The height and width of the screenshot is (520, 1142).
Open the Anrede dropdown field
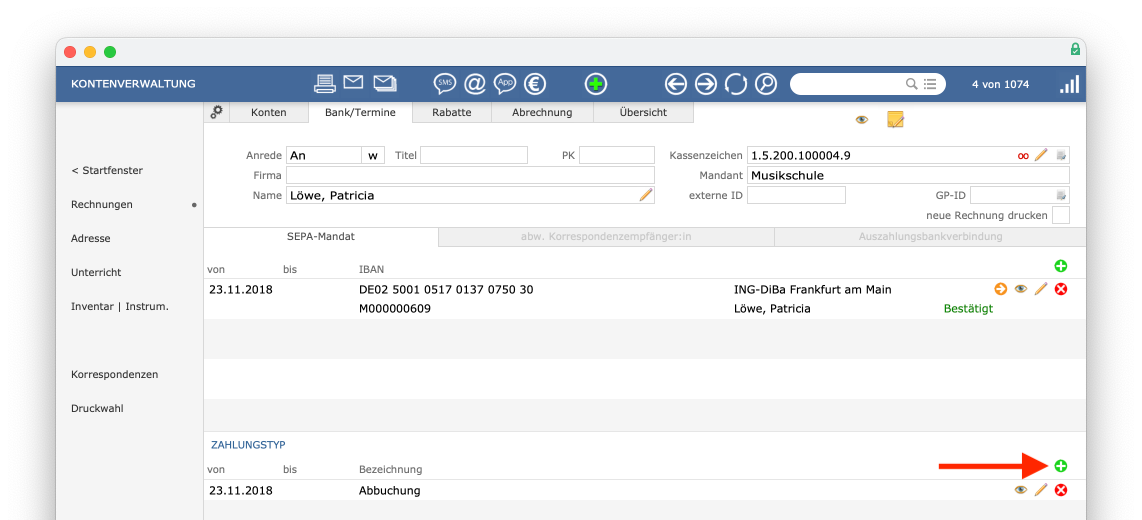(324, 155)
